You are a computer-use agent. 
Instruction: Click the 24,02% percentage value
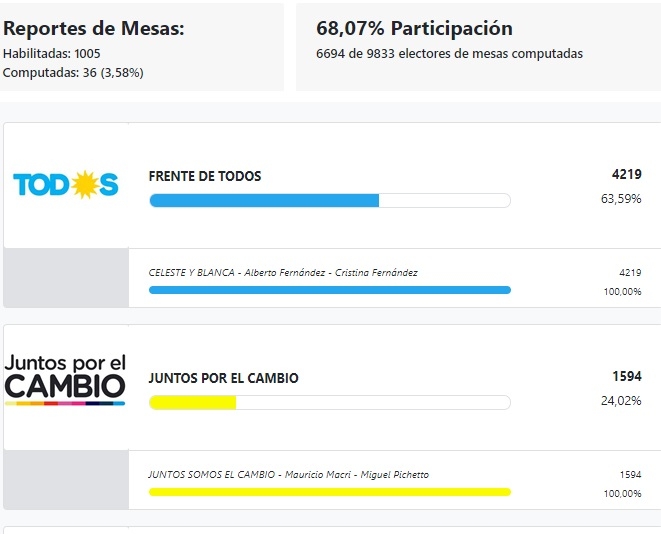pos(621,401)
